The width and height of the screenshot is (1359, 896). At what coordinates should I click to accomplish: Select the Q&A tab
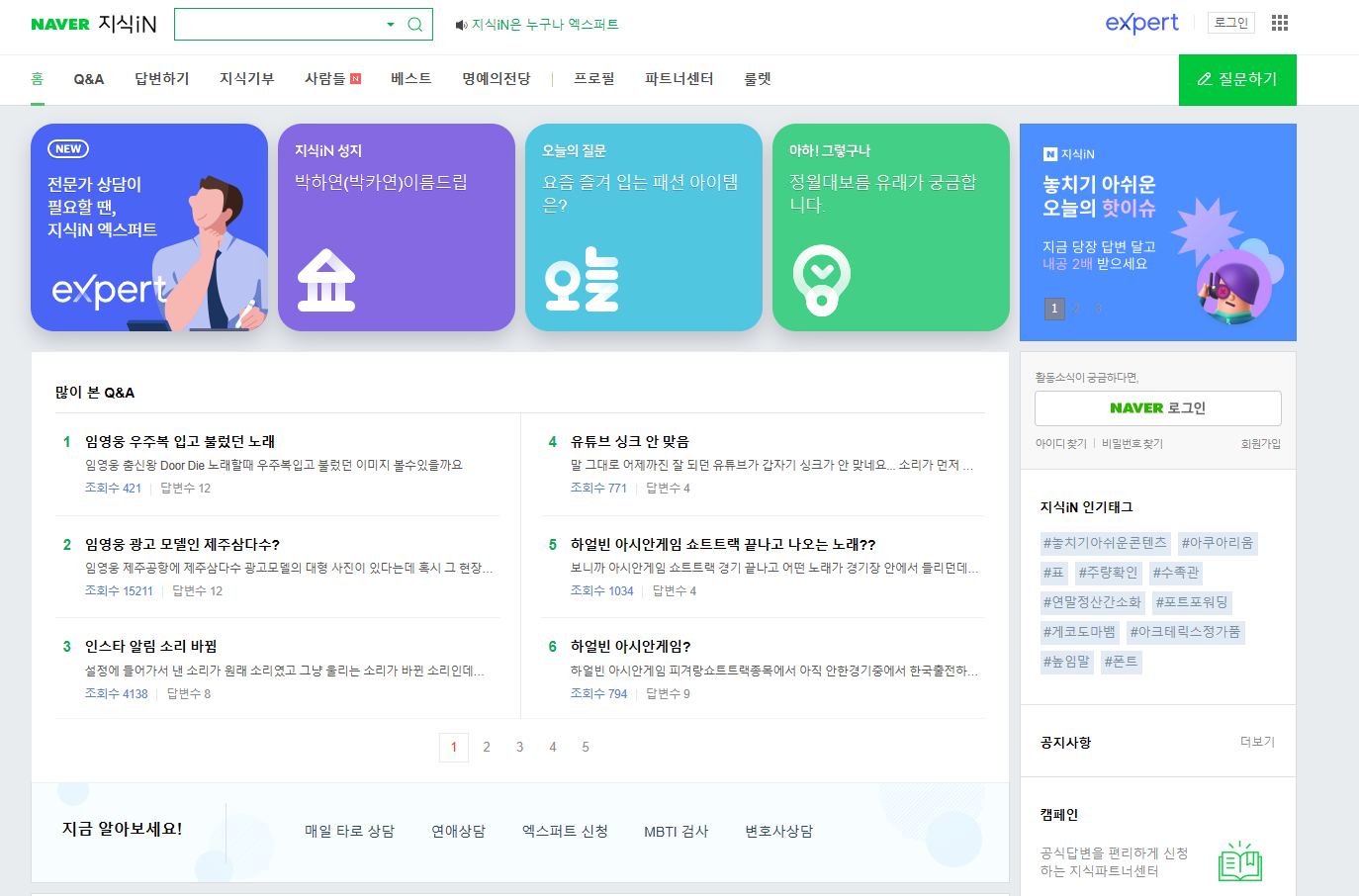(x=89, y=79)
